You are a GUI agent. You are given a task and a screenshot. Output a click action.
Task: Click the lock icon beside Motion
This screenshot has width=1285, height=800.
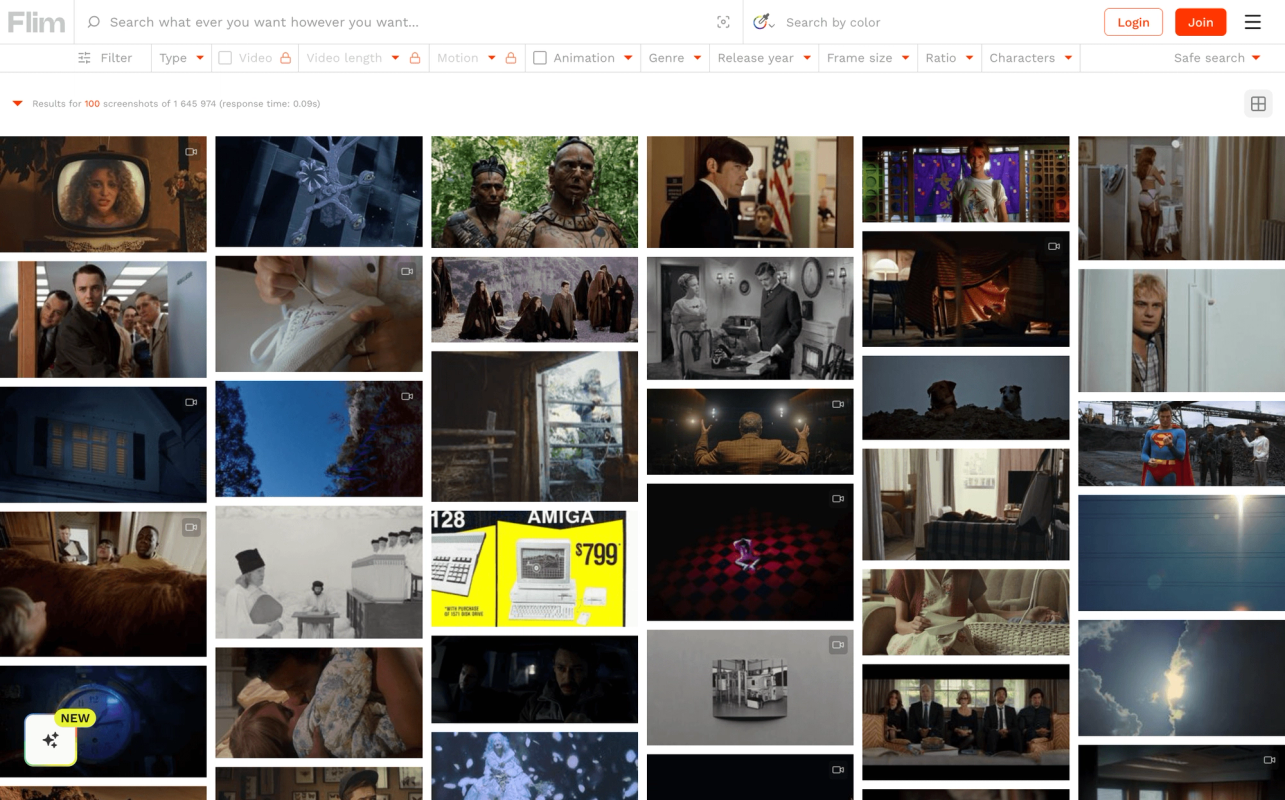[511, 58]
